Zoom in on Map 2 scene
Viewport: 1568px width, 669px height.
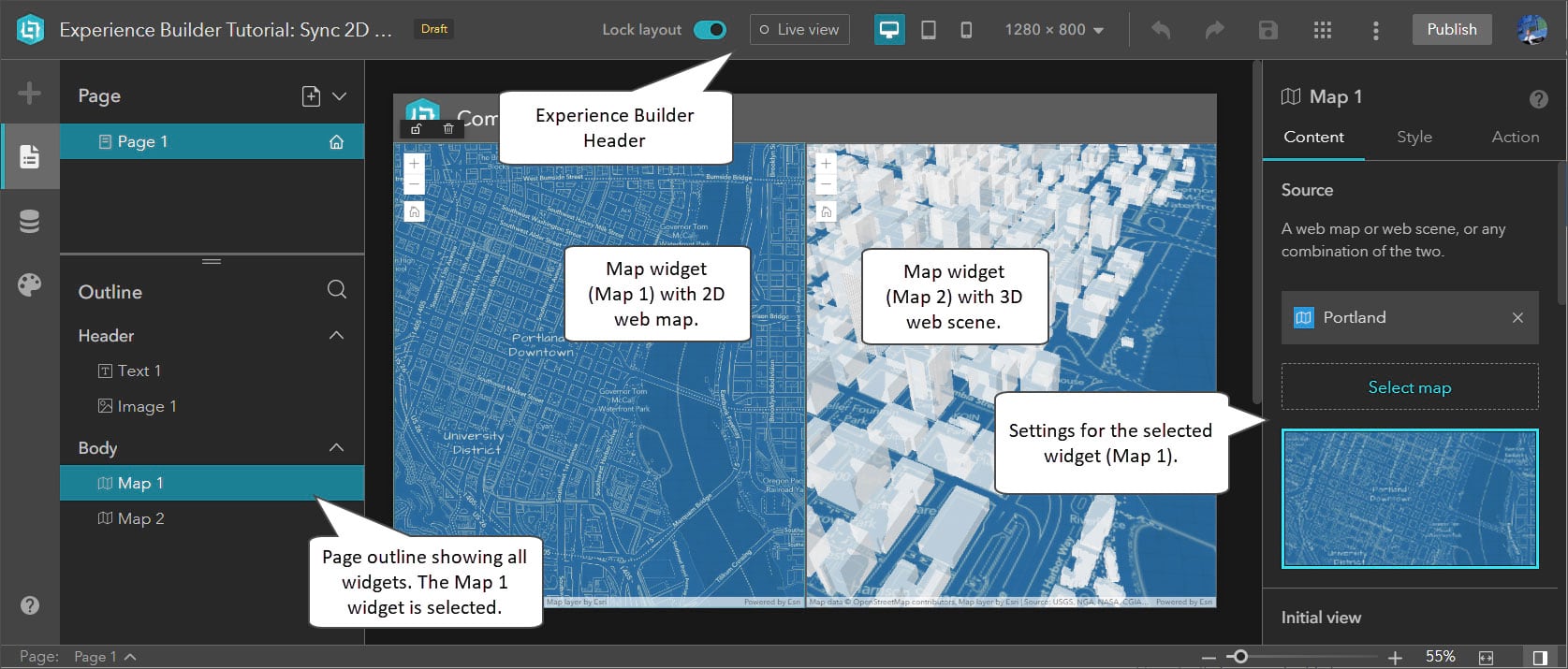tap(826, 163)
